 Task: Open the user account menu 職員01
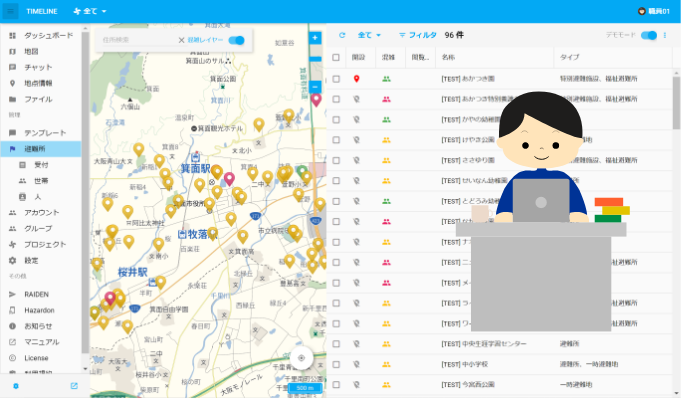[654, 11]
